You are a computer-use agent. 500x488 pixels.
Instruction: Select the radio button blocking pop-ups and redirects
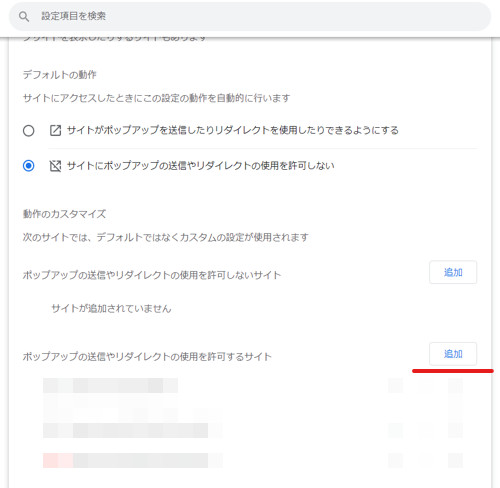(29, 166)
